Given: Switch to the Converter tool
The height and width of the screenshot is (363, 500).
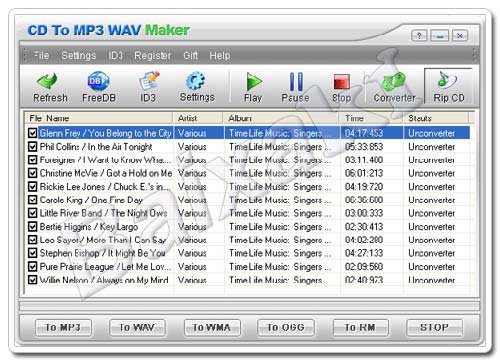Looking at the screenshot, I should pos(394,87).
